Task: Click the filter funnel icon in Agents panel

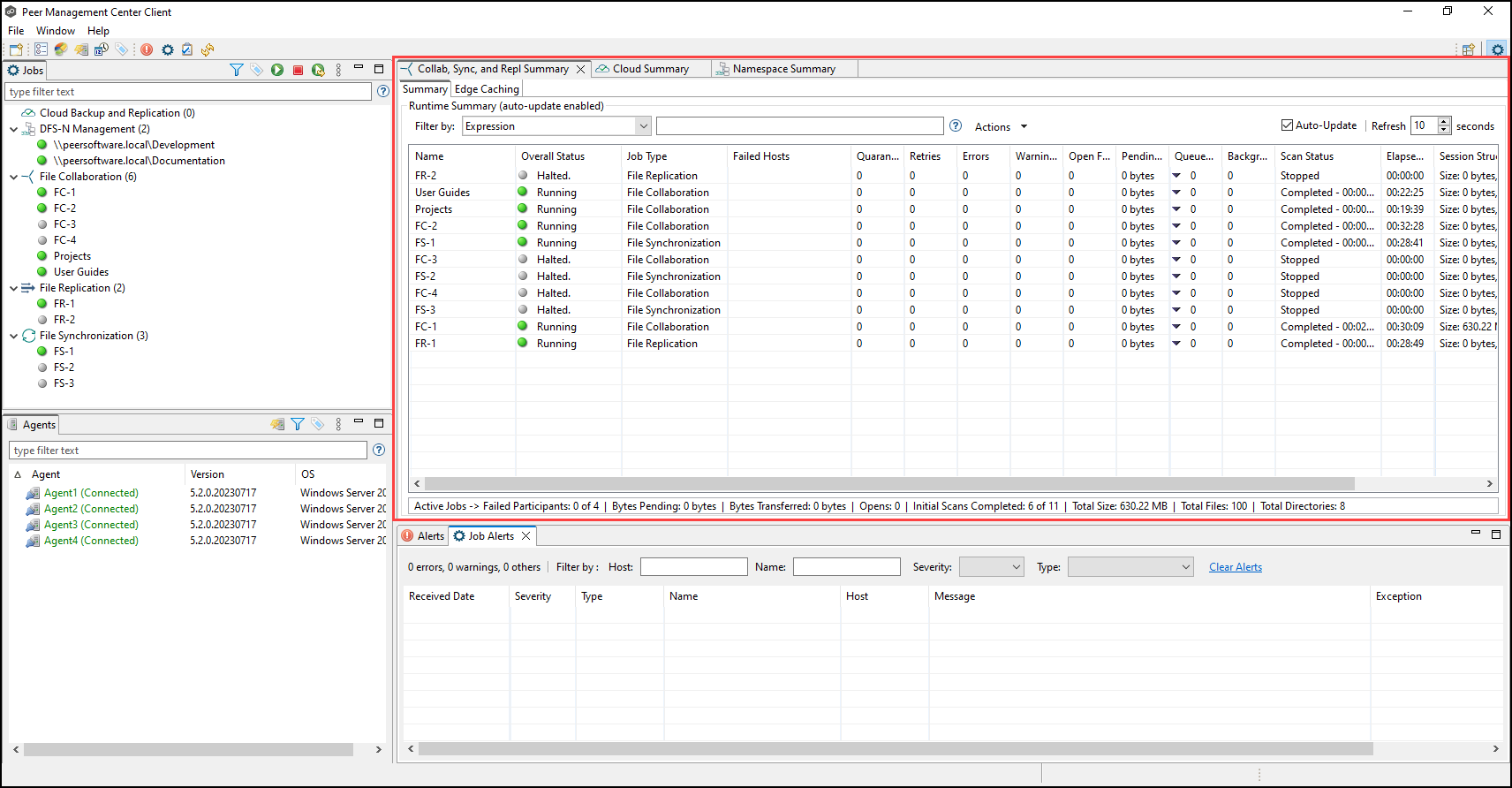Action: coord(298,424)
